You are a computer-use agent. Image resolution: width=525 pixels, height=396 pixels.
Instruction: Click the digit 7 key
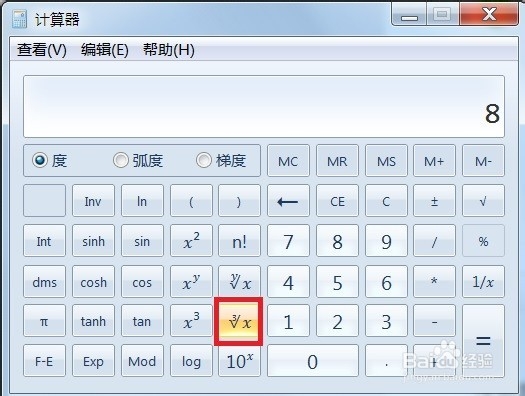[288, 240]
